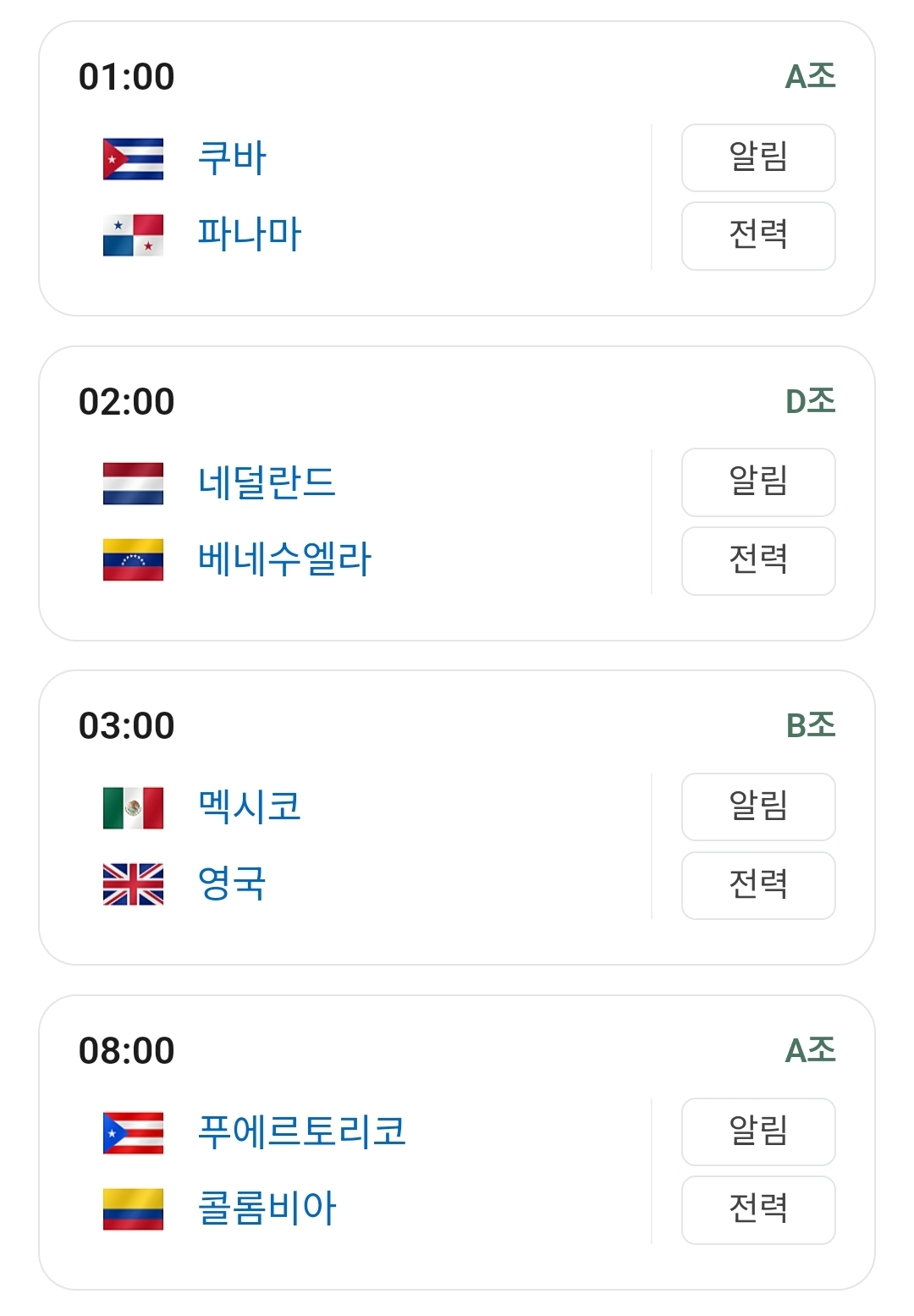The image size is (914, 1316).
Task: Click the Colombia flag icon
Action: (133, 1209)
